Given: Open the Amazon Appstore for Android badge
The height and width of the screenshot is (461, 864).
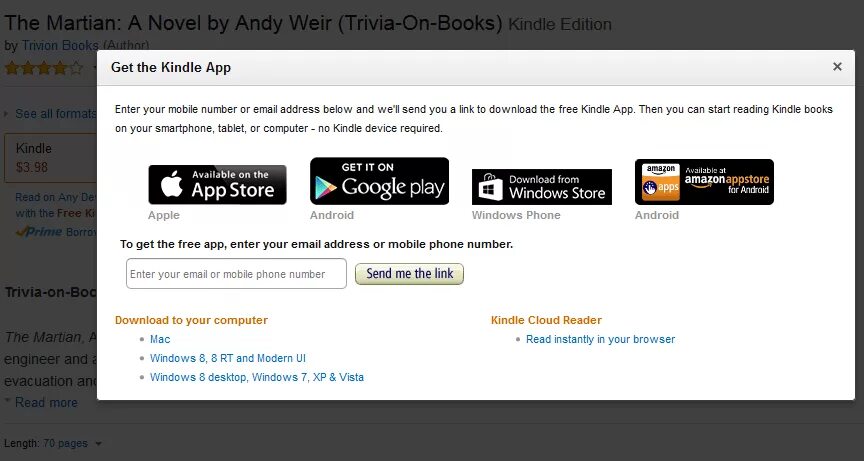Looking at the screenshot, I should (704, 182).
